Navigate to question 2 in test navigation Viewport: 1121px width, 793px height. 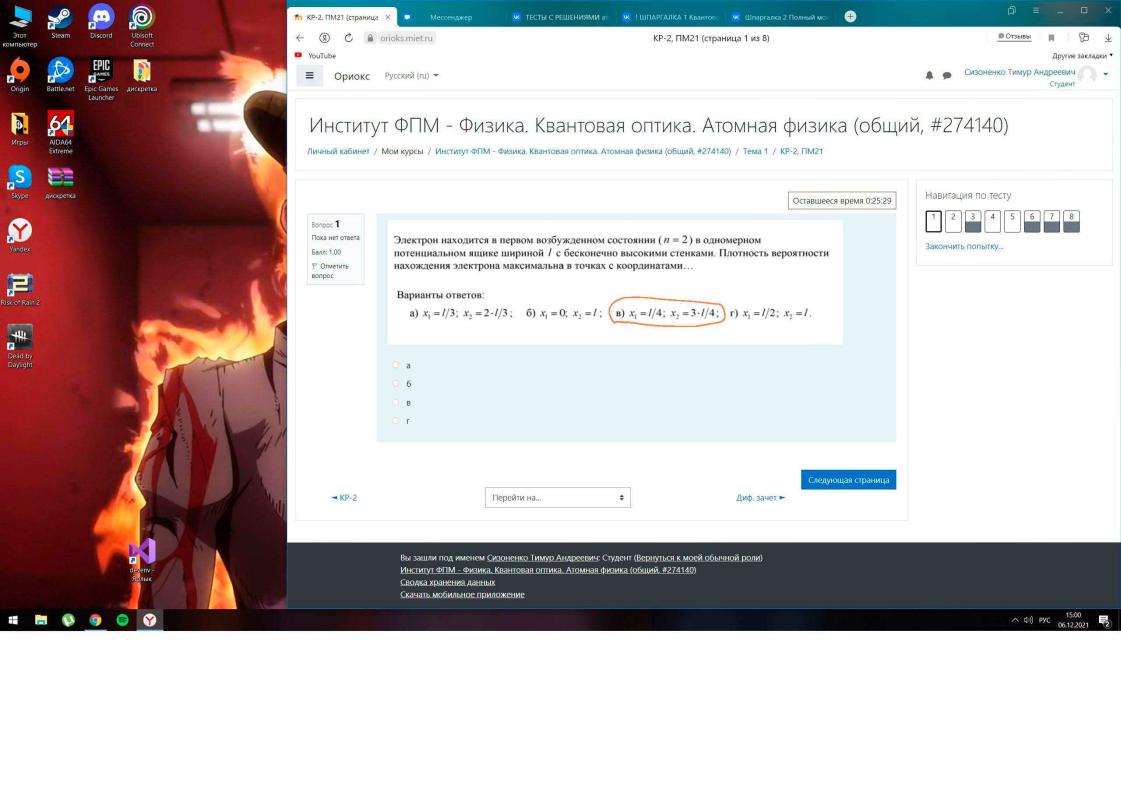(953, 221)
